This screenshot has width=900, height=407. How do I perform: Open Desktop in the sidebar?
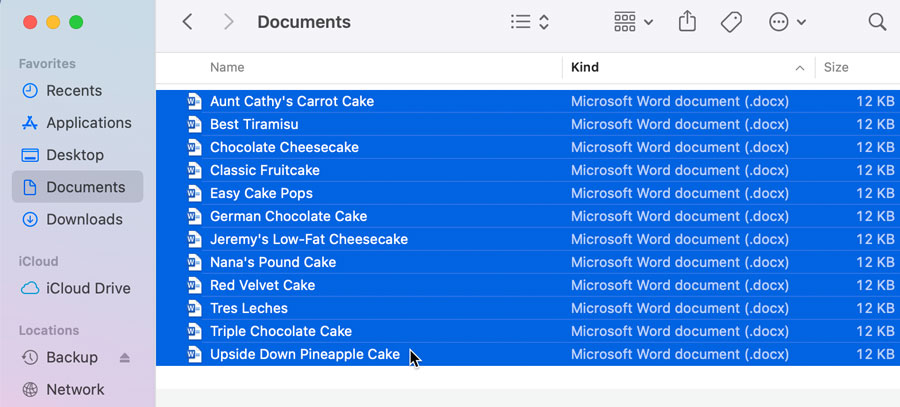[x=77, y=155]
